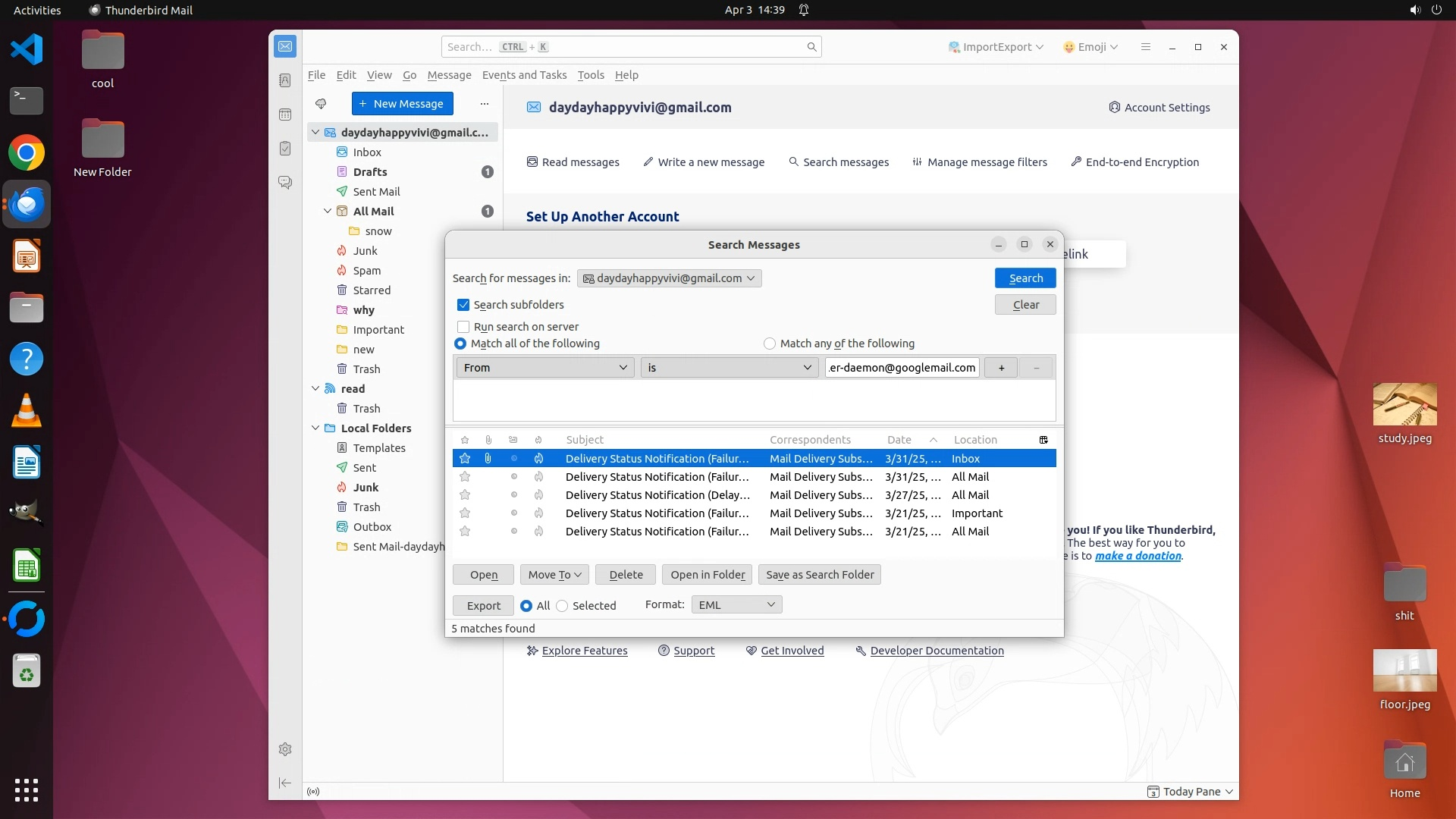Viewport: 1456px width, 819px height.
Task: Click the Get Messages cloud icon
Action: click(x=321, y=104)
